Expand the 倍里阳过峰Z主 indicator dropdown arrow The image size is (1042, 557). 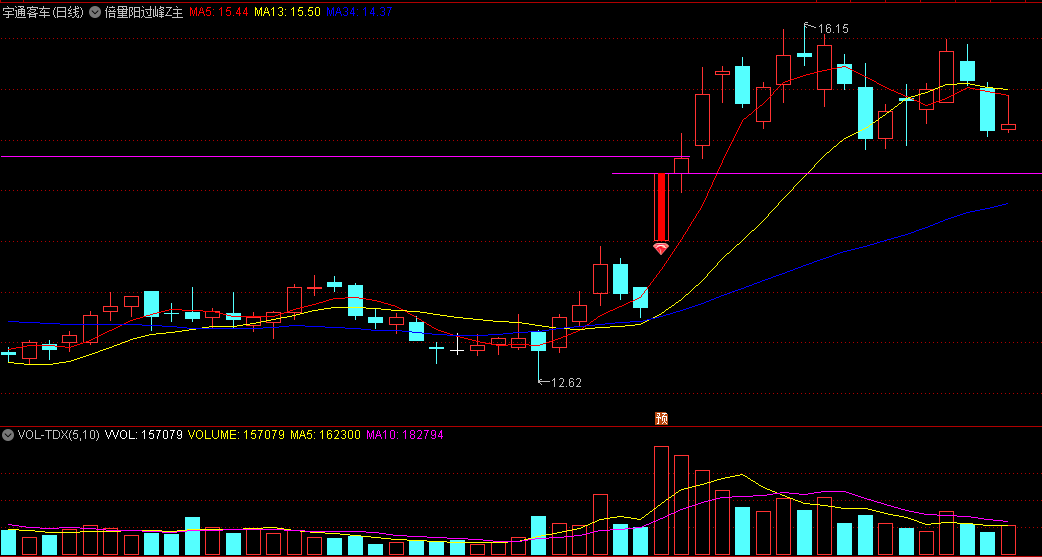(x=95, y=13)
